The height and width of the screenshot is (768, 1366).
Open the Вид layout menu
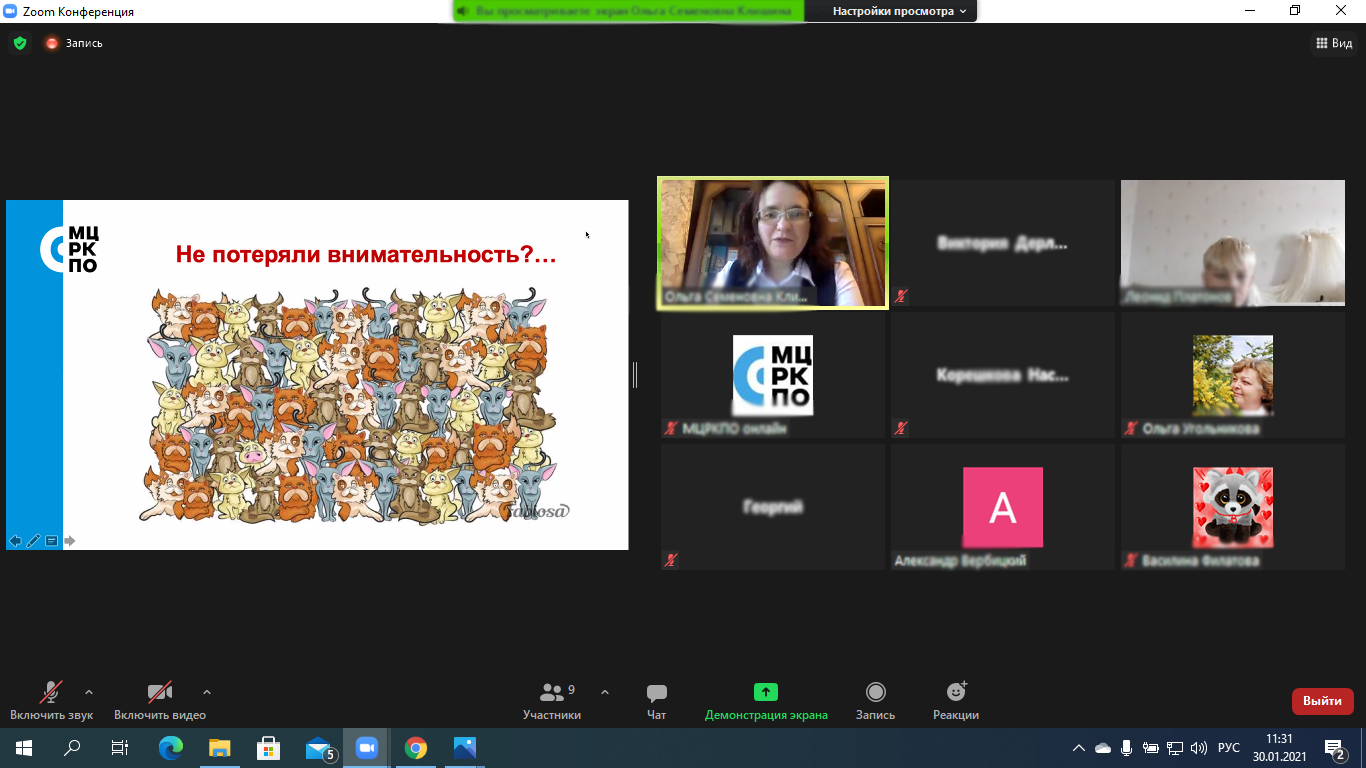1334,43
